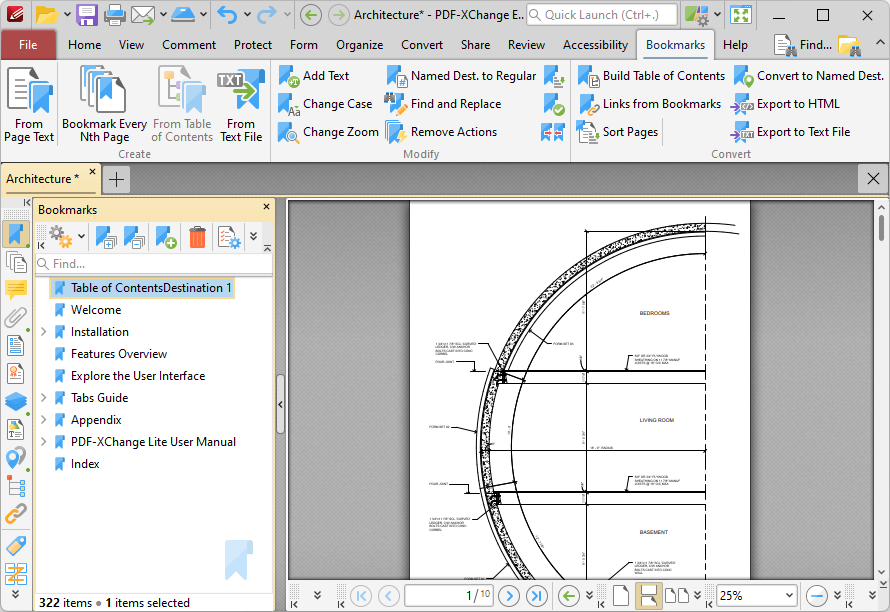890x612 pixels.
Task: Go to next page arrow button
Action: pyautogui.click(x=509, y=596)
